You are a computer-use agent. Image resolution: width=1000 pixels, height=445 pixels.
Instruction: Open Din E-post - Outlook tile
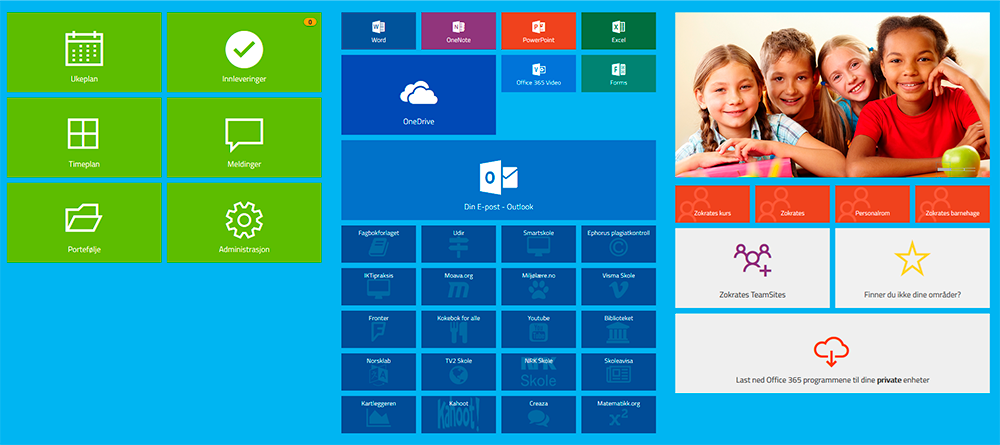(x=499, y=180)
